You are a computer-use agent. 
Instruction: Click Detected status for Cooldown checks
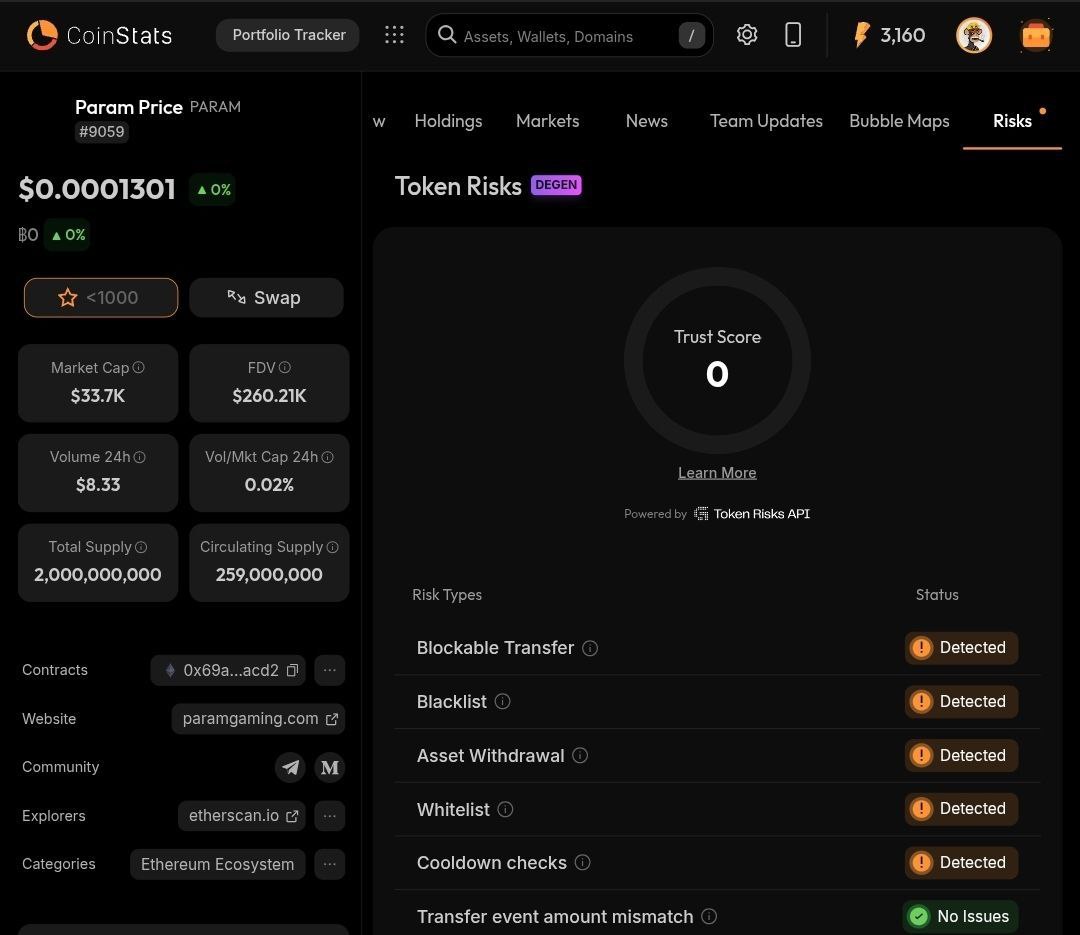962,863
